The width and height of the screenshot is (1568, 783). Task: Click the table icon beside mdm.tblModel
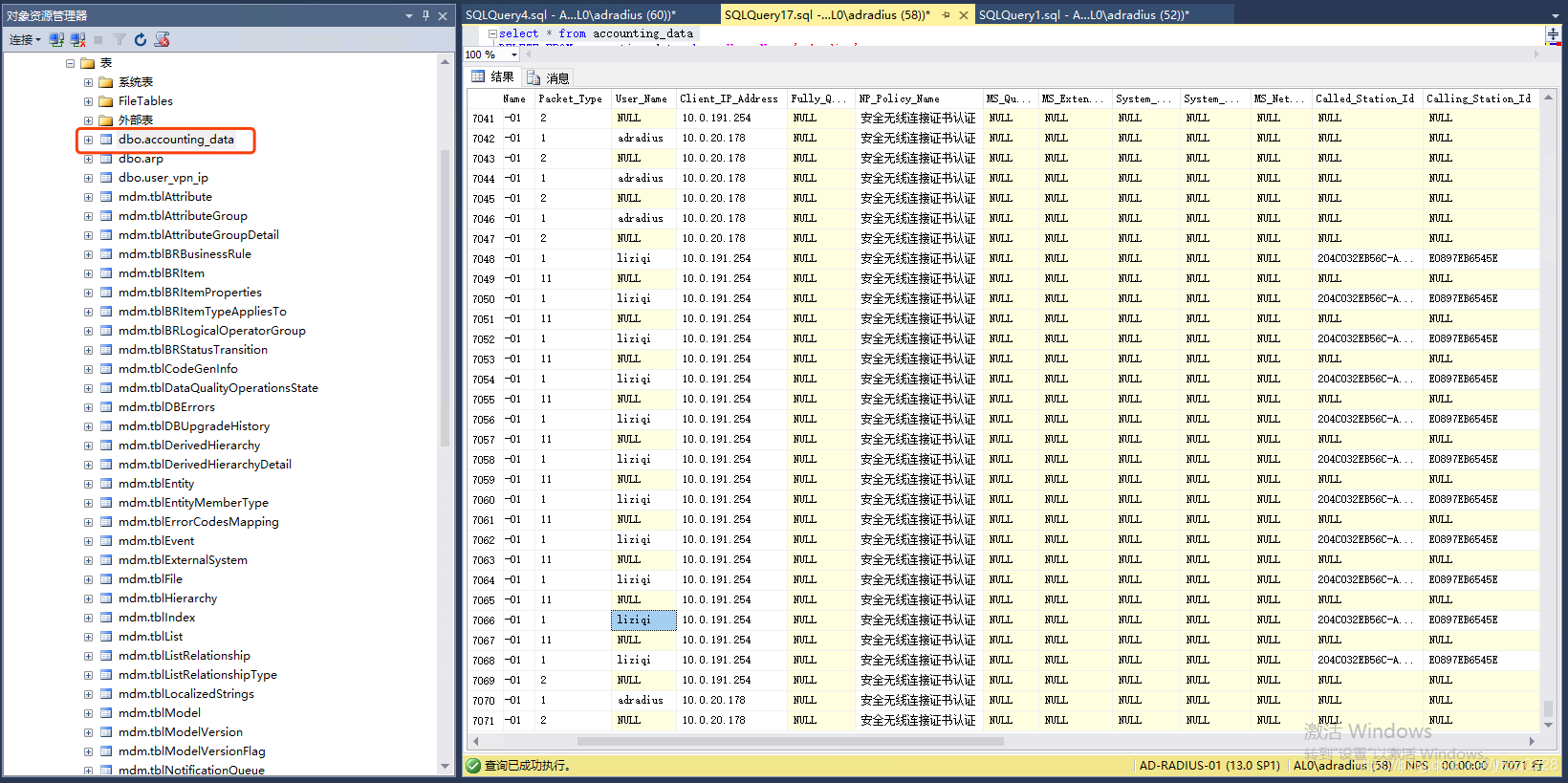106,713
